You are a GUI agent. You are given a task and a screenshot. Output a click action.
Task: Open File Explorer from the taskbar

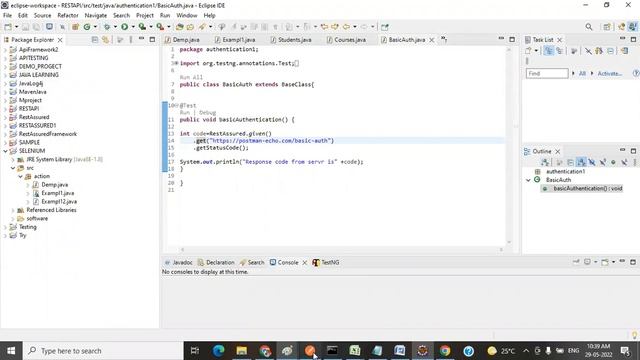point(242,351)
